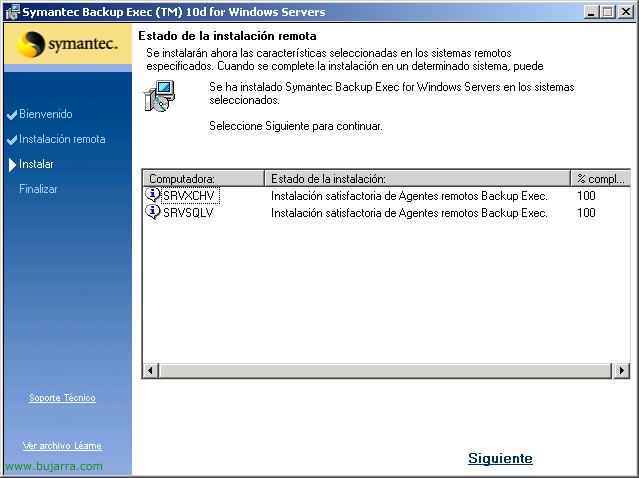Click the Symantec logo in the sidebar
639x478 pixels.
(x=68, y=44)
